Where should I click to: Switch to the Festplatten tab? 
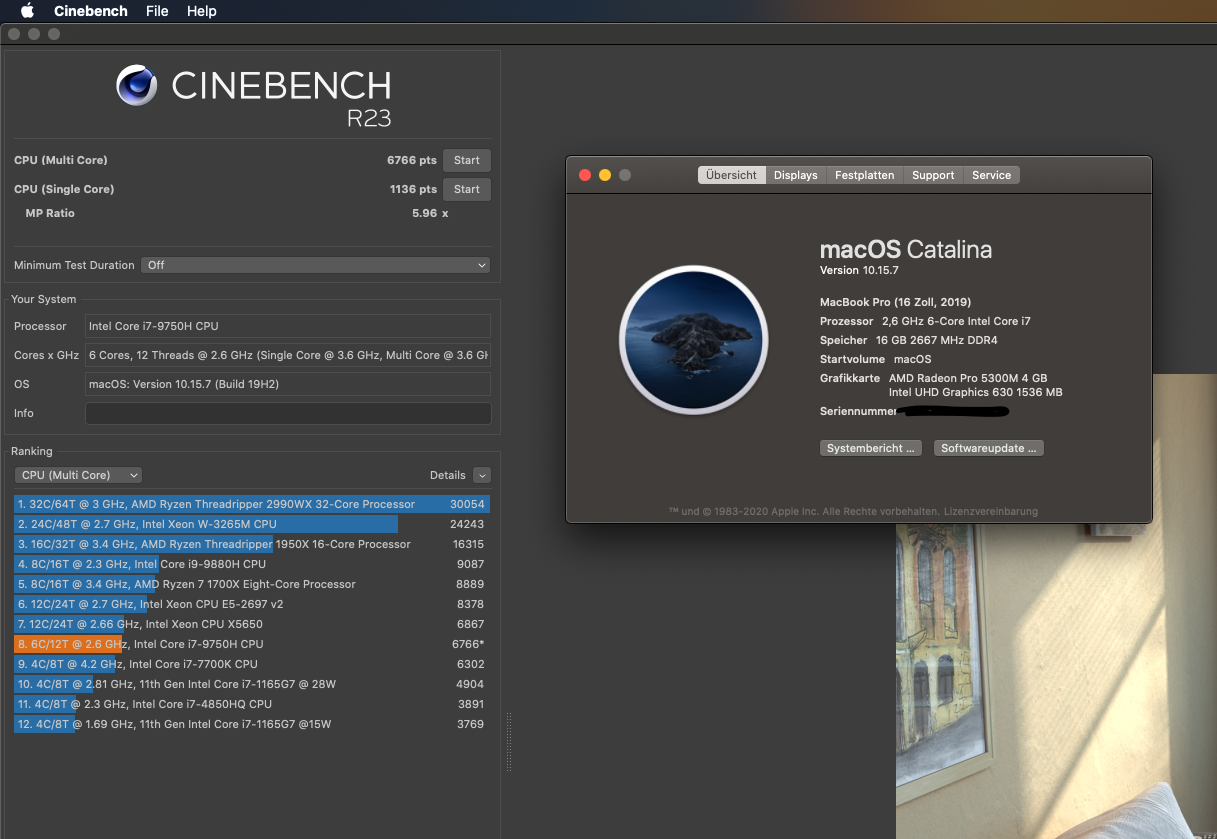(x=865, y=175)
